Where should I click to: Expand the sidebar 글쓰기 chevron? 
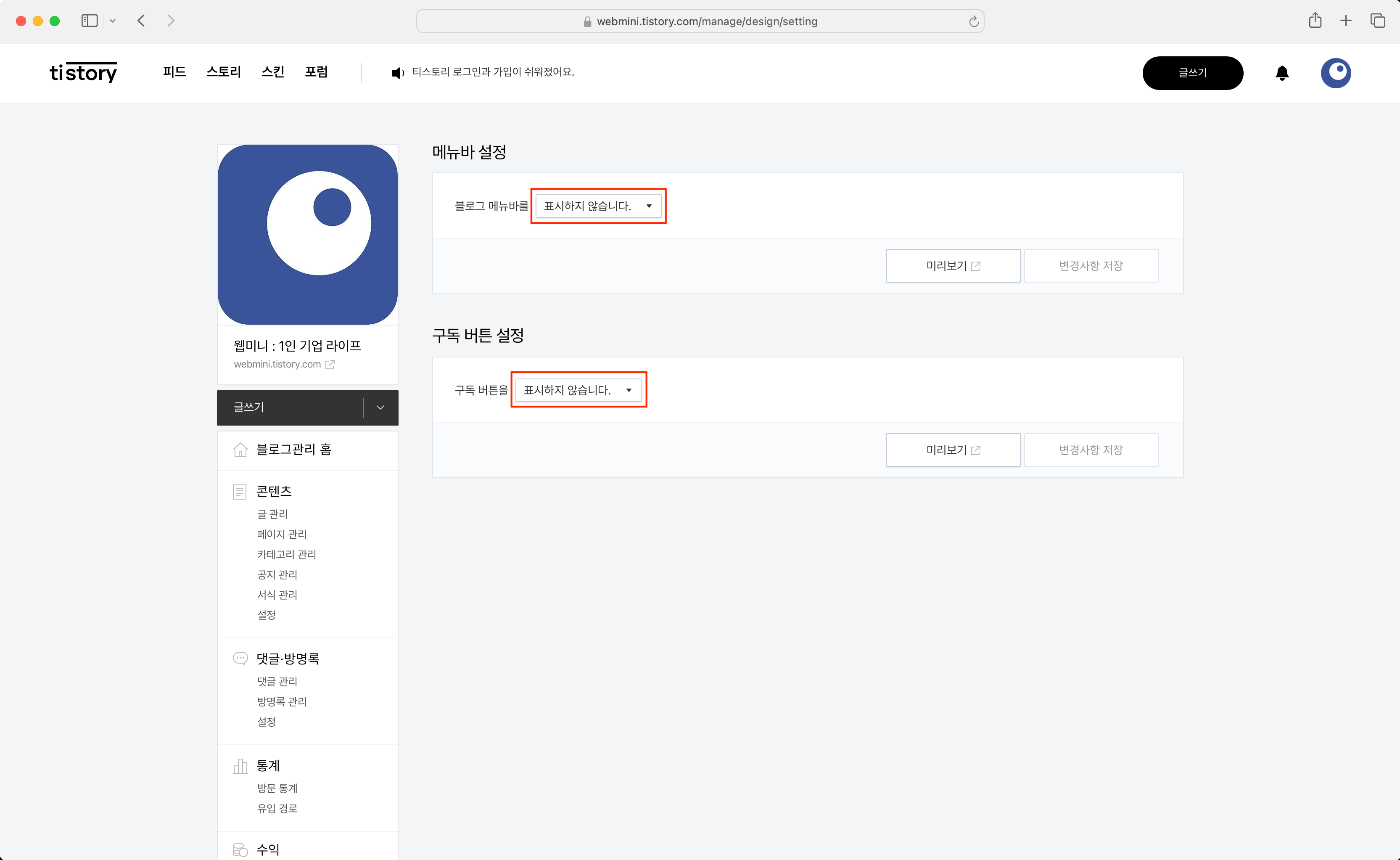[x=380, y=407]
